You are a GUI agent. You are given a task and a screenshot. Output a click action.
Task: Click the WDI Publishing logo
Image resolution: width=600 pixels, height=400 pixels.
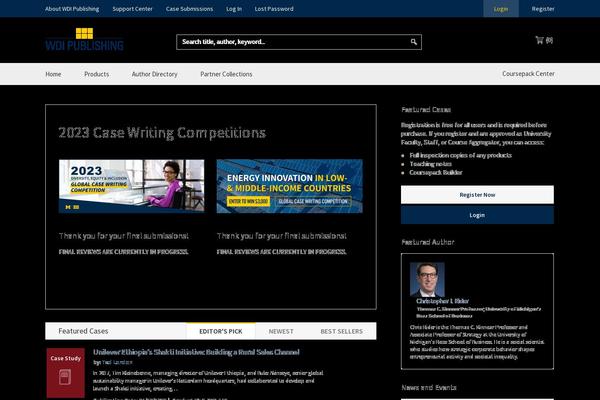click(84, 39)
